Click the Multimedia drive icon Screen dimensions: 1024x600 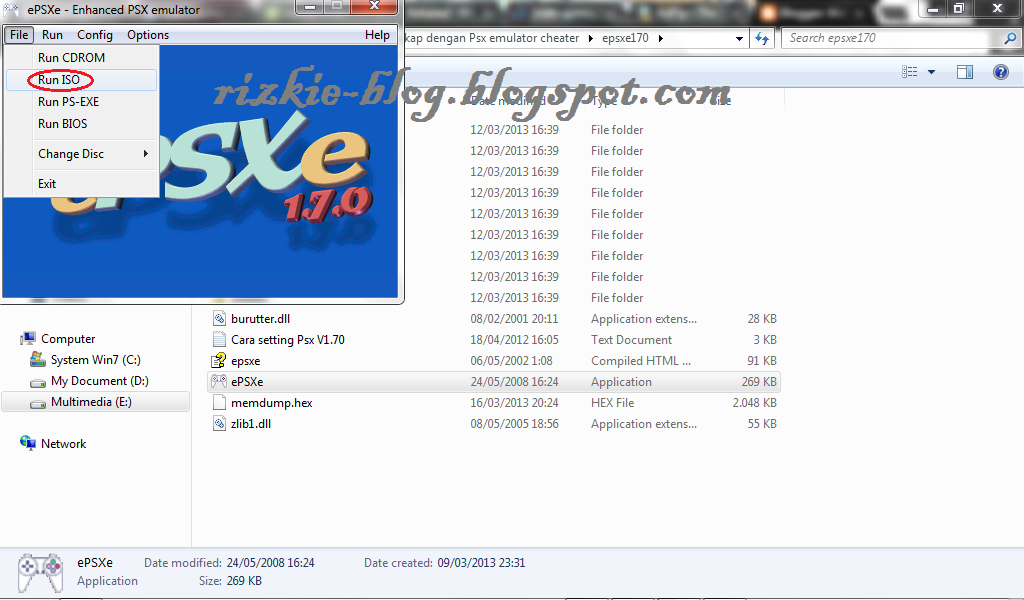(x=38, y=403)
